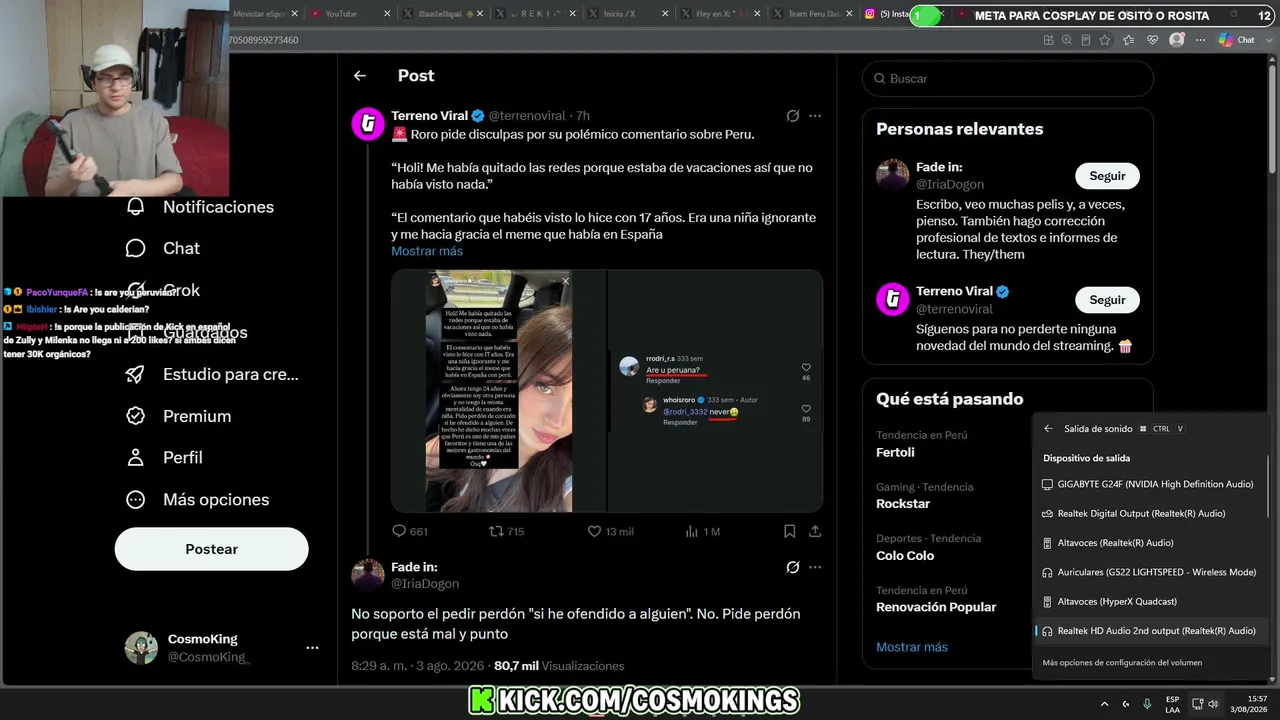The height and width of the screenshot is (720, 1280).
Task: Click the Grok icon on Terreno Viral's post
Action: [x=793, y=116]
